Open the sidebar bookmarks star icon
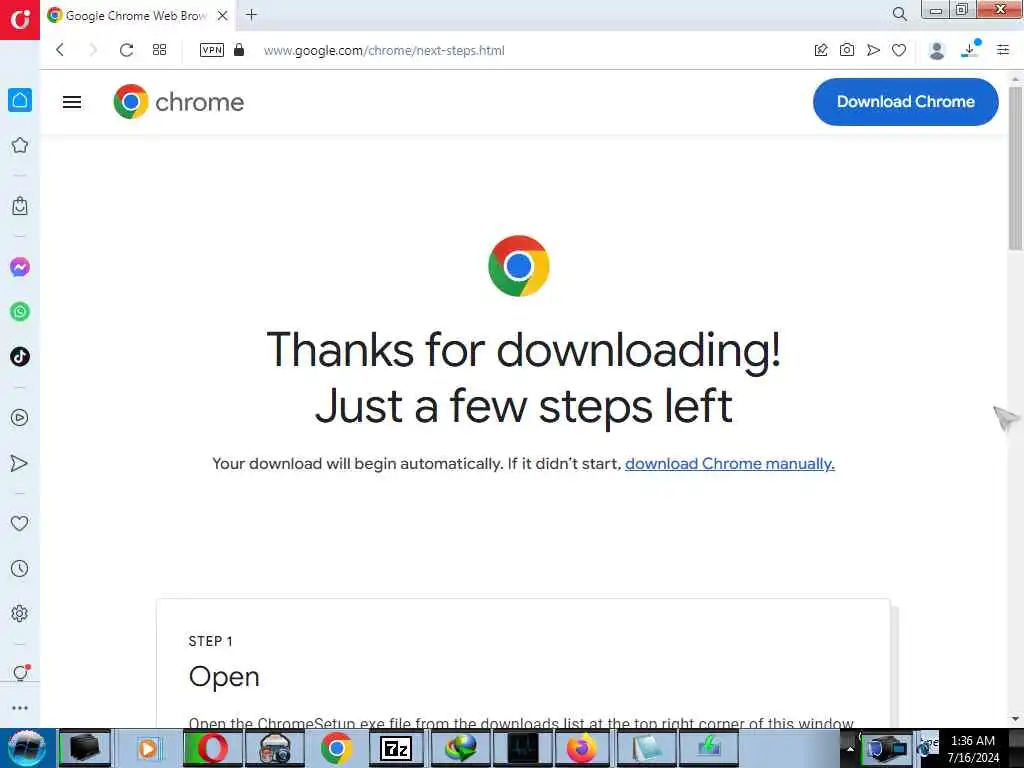Image resolution: width=1024 pixels, height=768 pixels. [x=20, y=145]
